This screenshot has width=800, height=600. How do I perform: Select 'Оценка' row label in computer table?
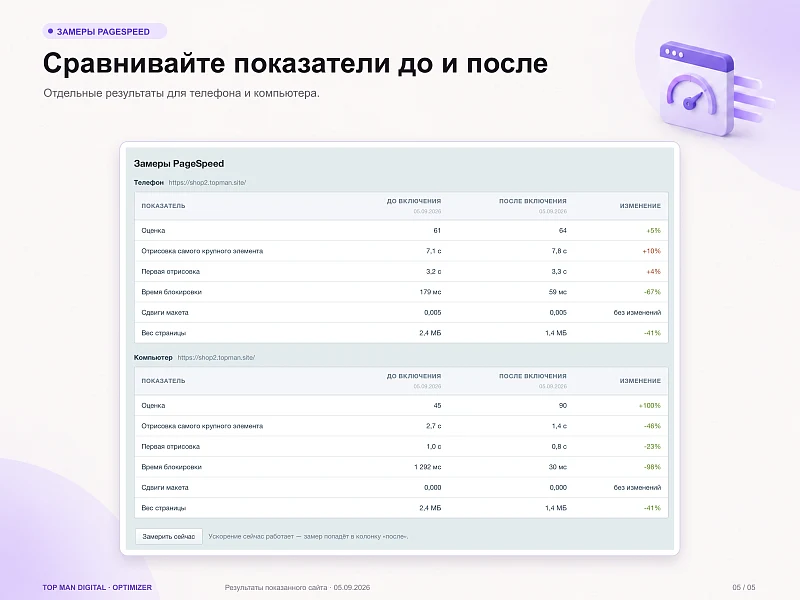pyautogui.click(x=153, y=406)
